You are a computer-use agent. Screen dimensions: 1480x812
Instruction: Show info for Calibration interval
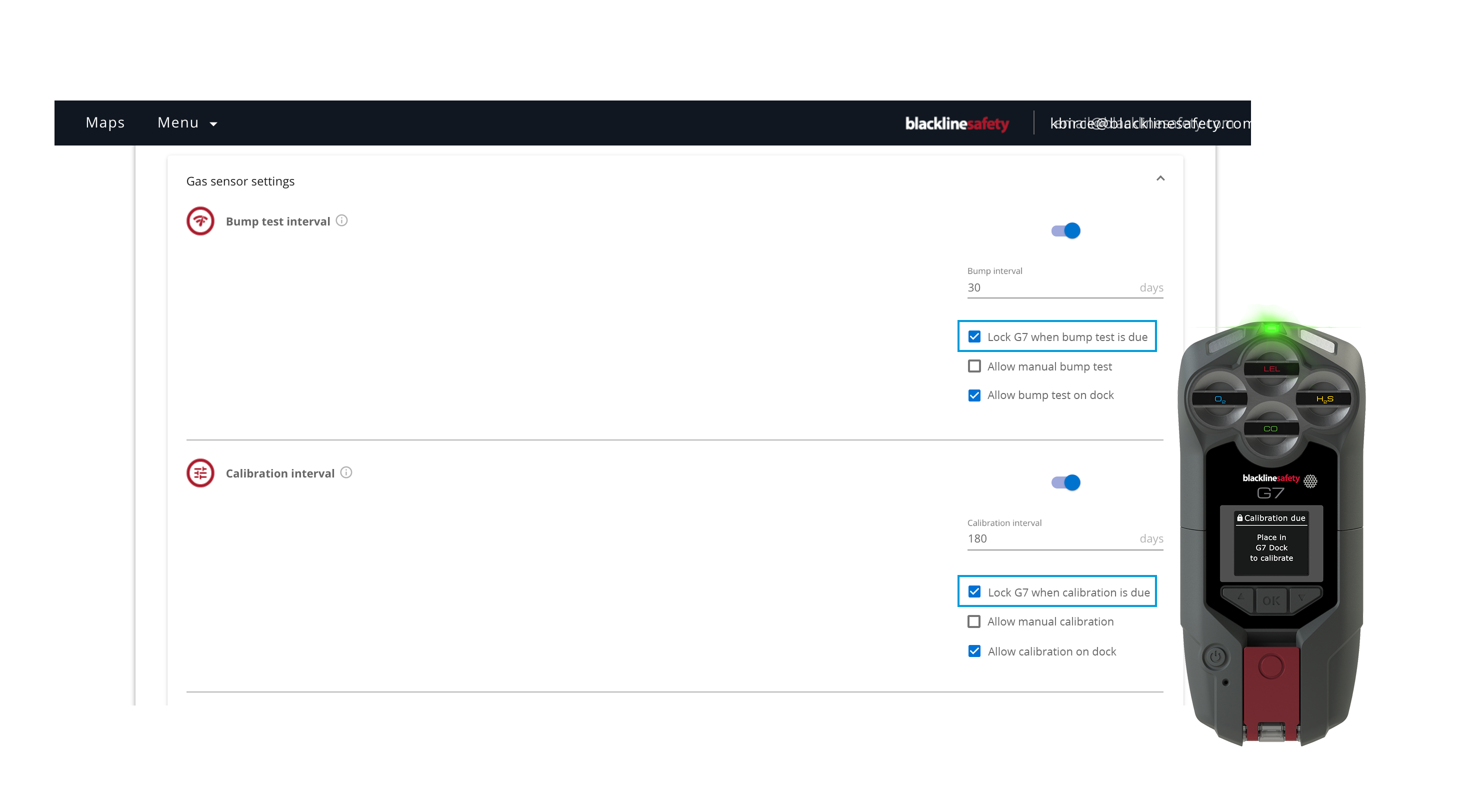(x=346, y=472)
